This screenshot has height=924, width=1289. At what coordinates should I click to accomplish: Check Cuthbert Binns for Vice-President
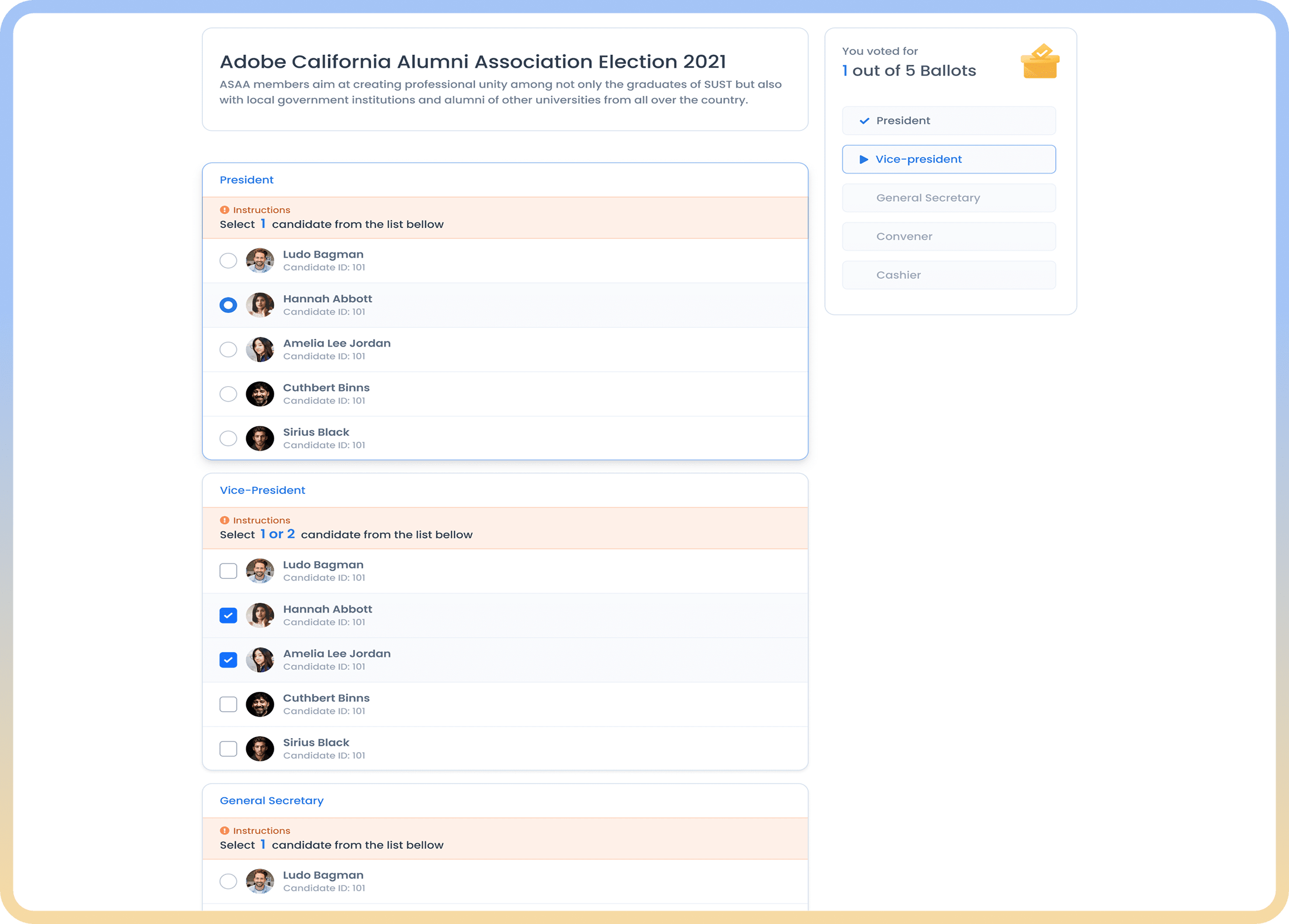click(x=228, y=704)
